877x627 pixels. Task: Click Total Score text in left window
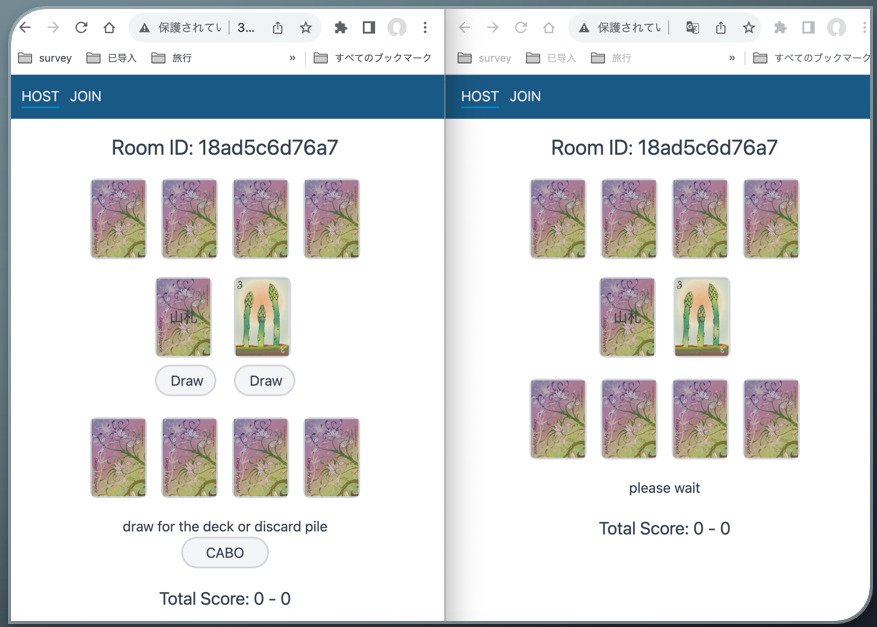click(x=225, y=598)
